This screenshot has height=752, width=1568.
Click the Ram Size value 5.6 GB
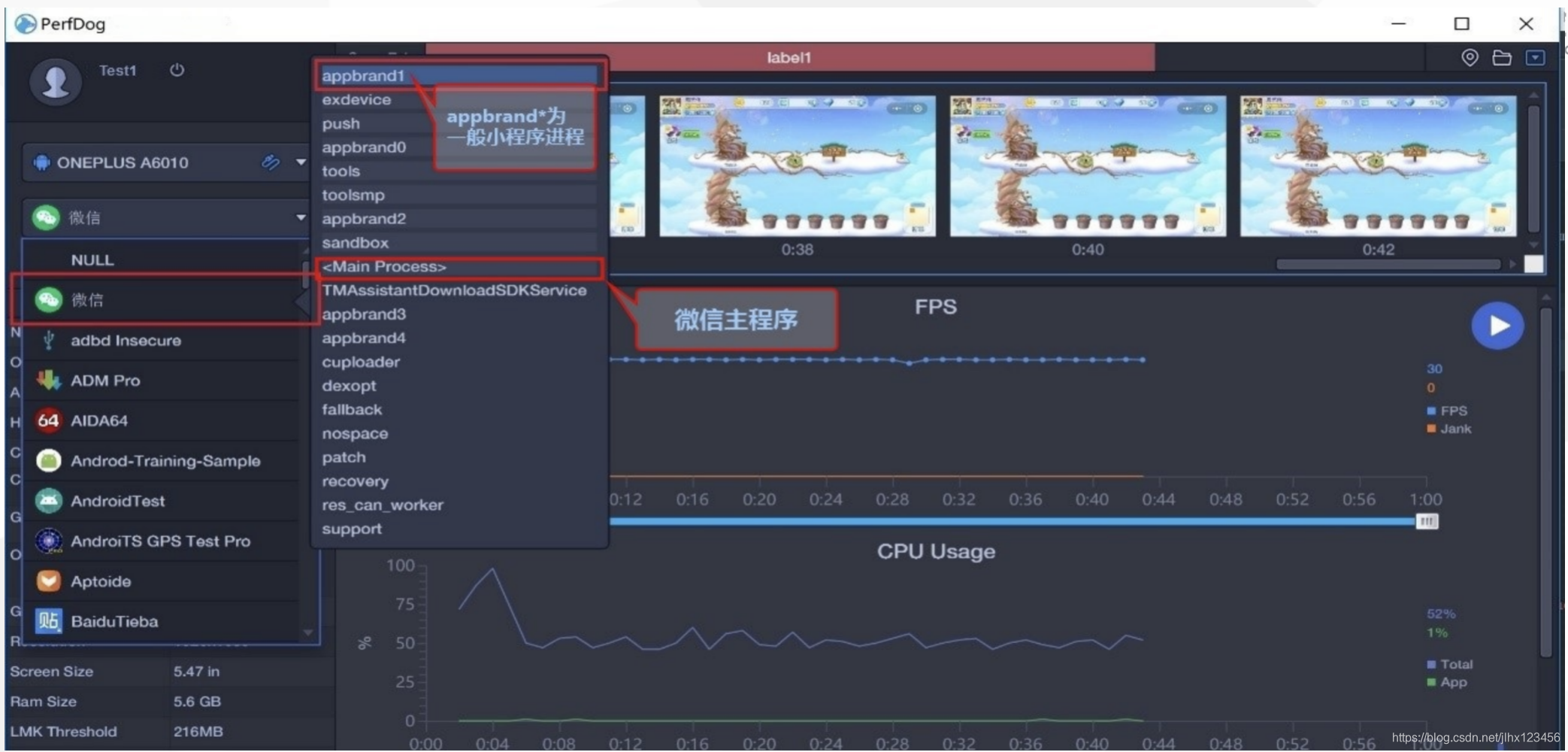(x=197, y=701)
